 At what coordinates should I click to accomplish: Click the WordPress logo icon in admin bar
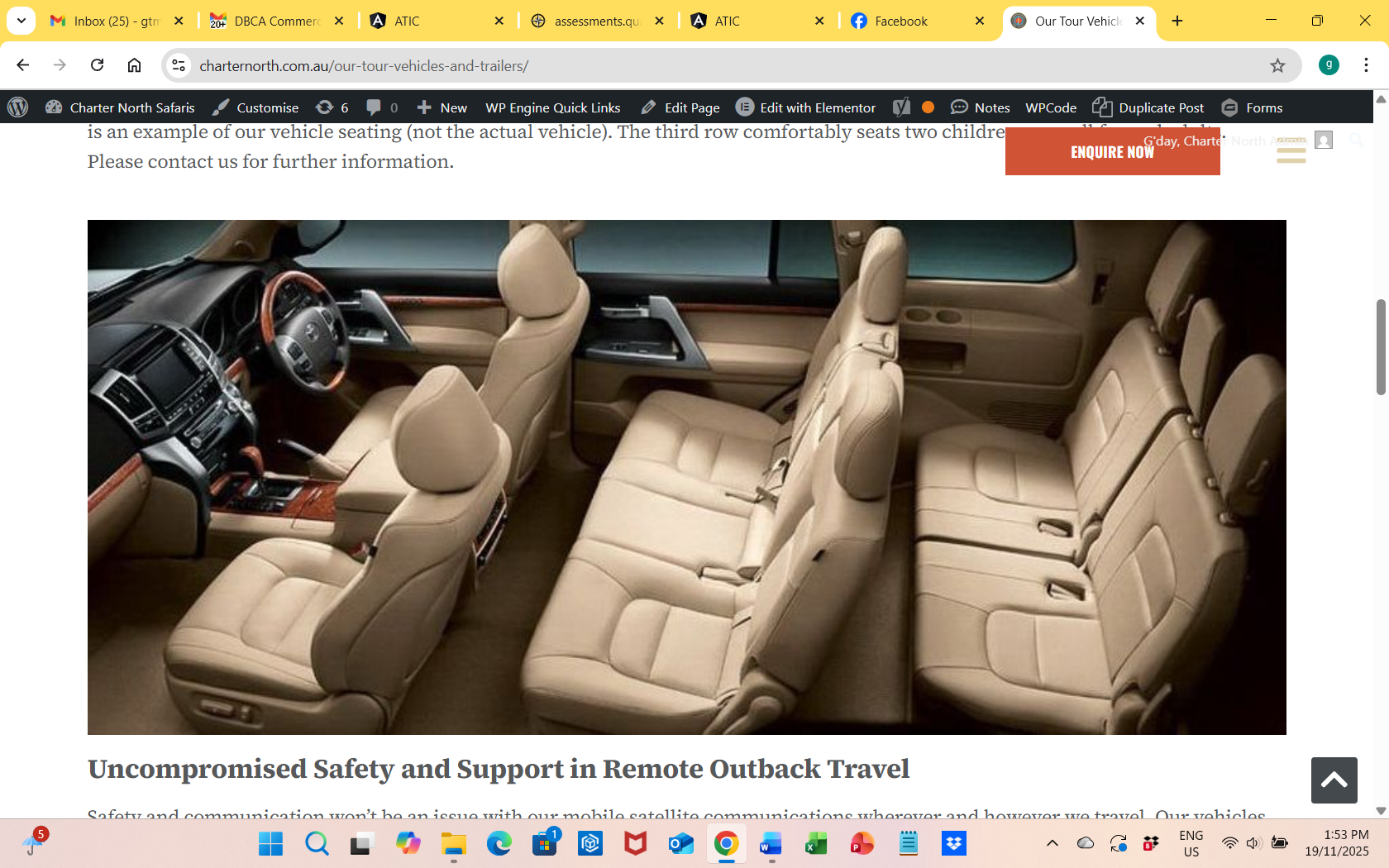(x=17, y=107)
